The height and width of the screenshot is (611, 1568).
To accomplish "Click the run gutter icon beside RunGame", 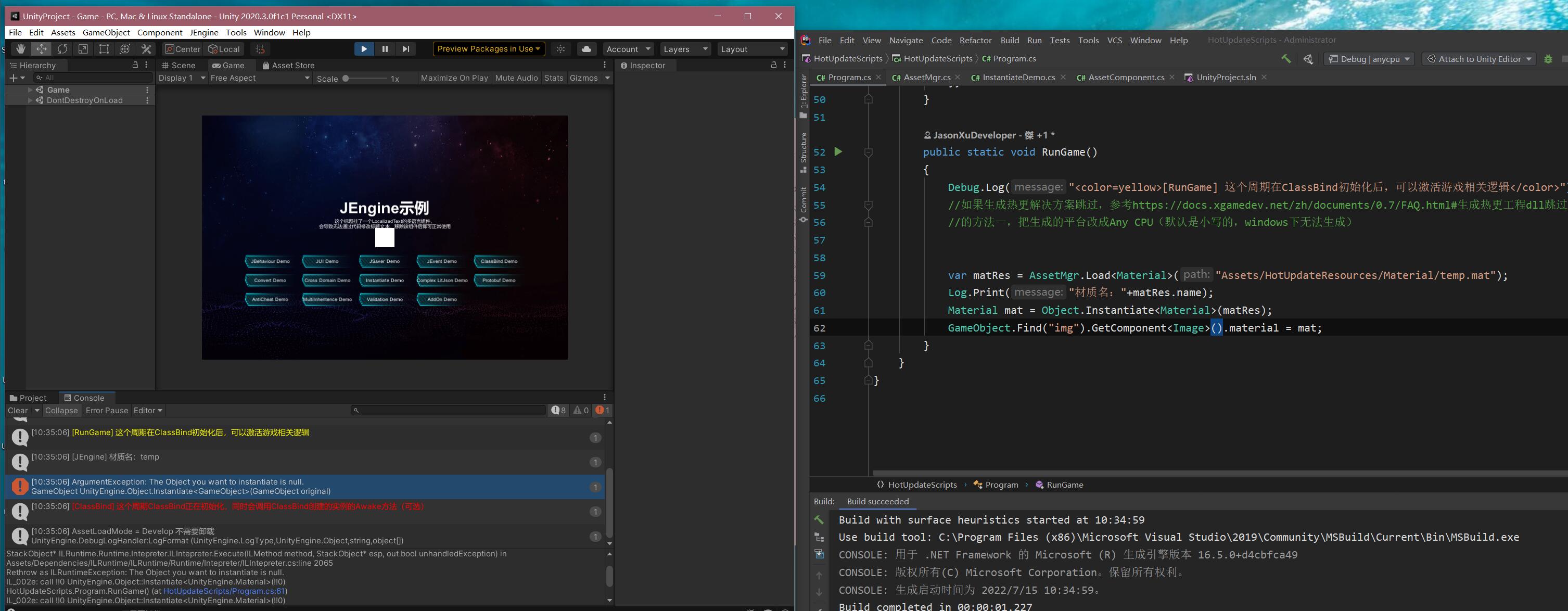I will click(x=838, y=151).
